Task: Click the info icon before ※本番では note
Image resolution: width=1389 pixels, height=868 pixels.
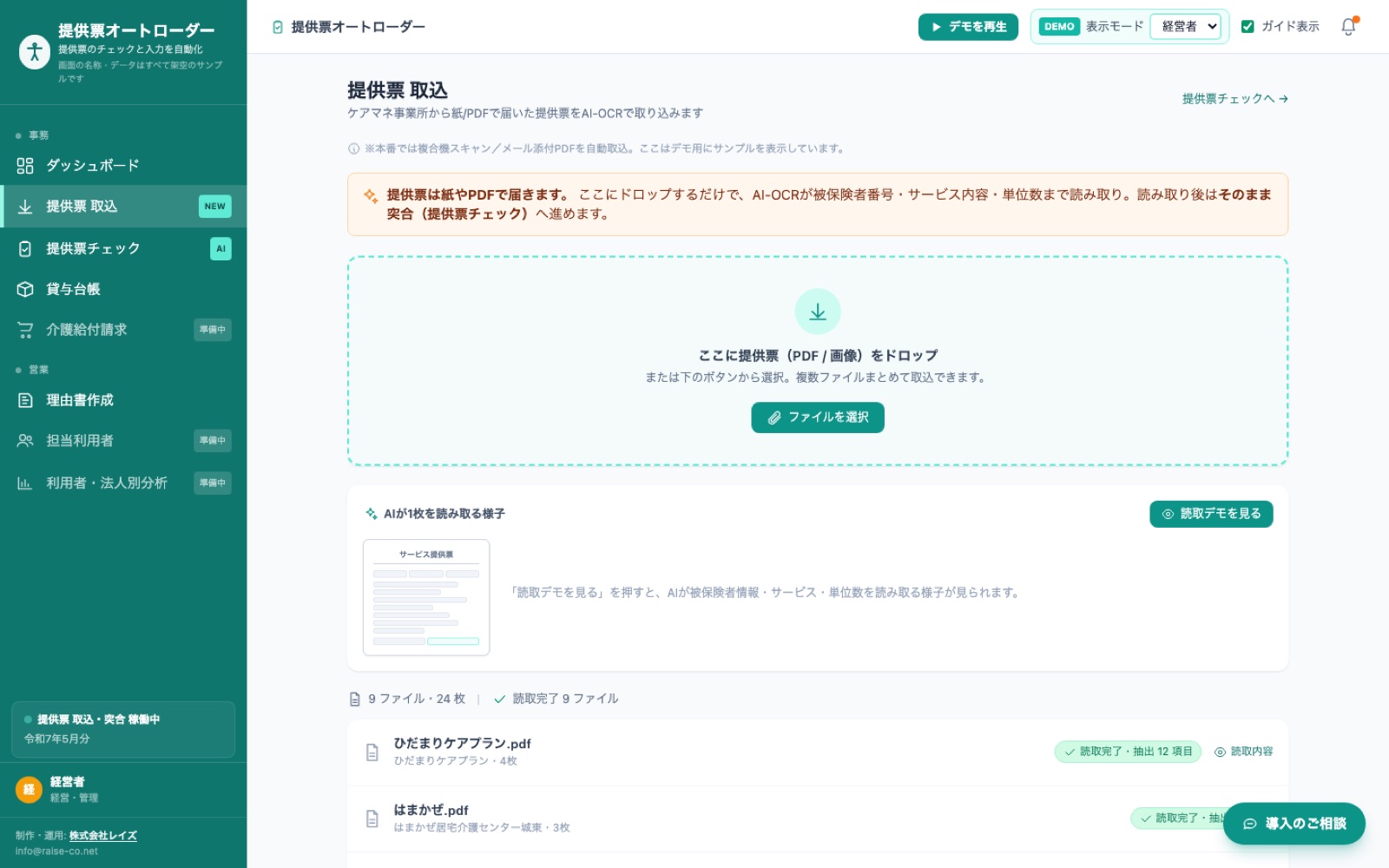Action: click(x=353, y=148)
